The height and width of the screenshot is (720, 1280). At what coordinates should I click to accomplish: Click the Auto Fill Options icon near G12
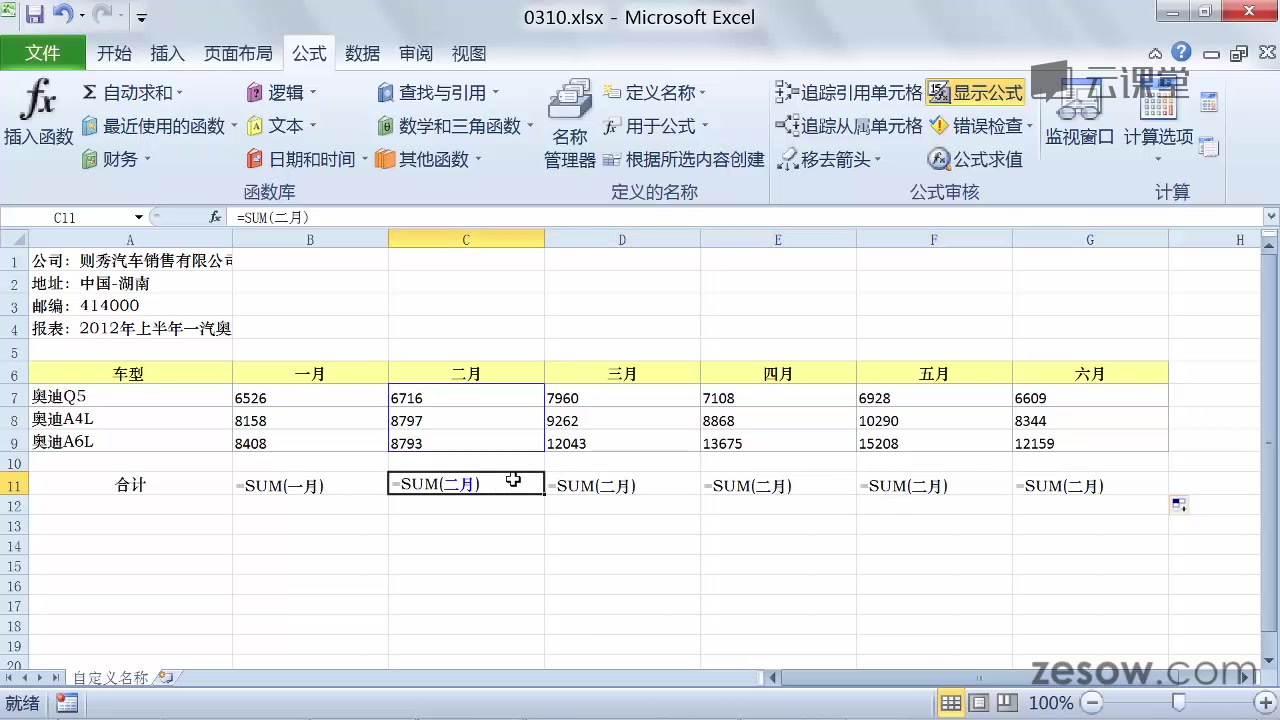click(x=1180, y=506)
